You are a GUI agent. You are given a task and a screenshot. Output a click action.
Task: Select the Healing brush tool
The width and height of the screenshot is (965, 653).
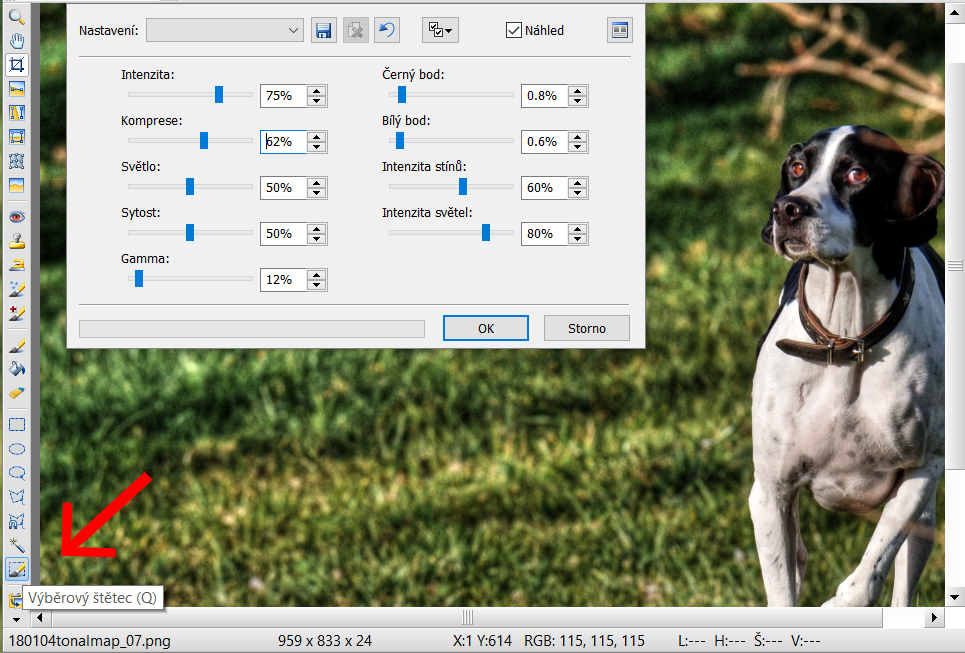pos(17,313)
